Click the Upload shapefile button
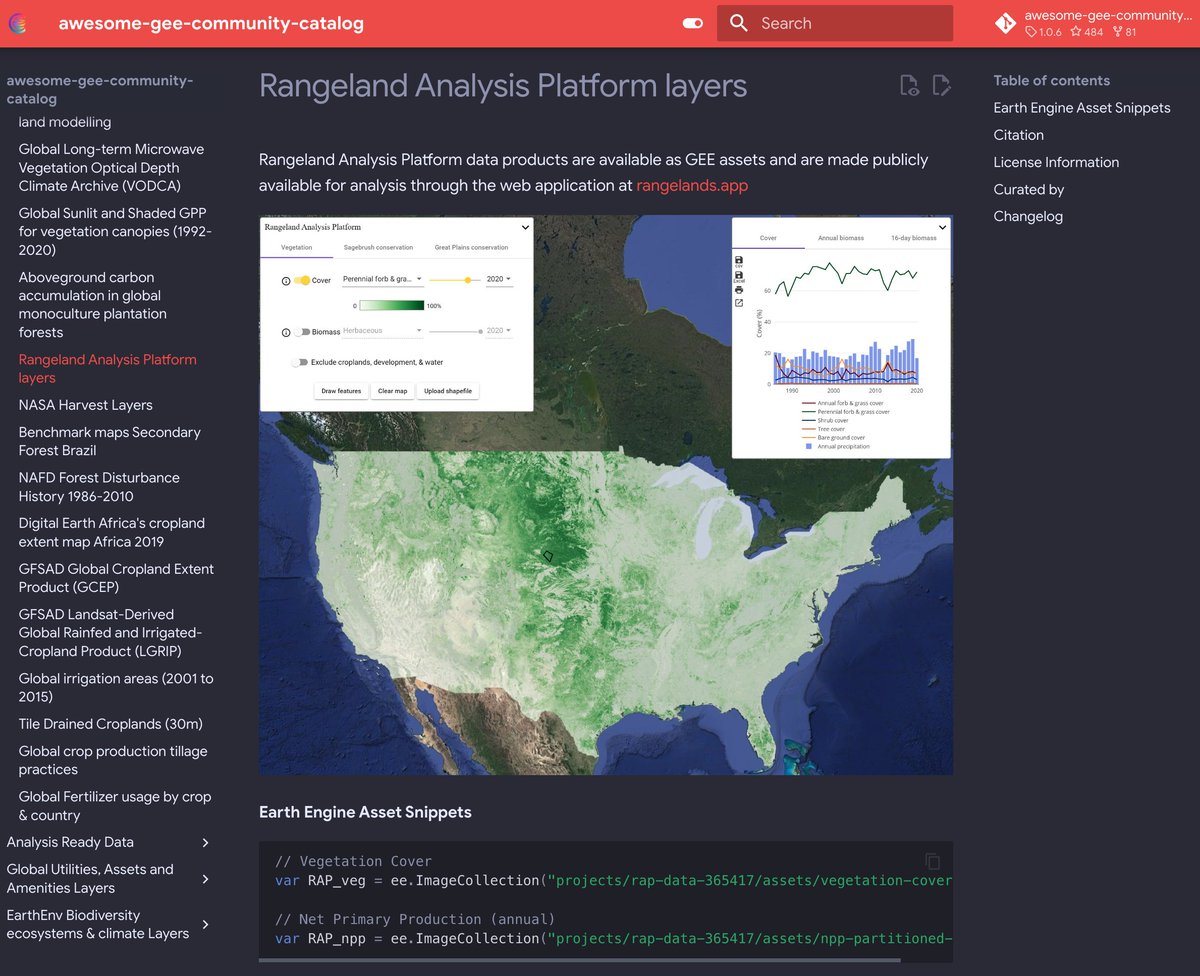 point(448,391)
